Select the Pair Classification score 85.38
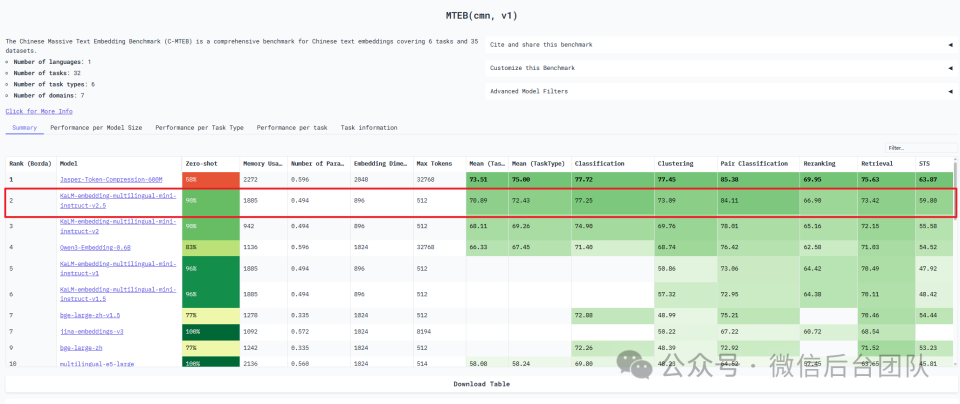960x404 pixels. coord(759,180)
